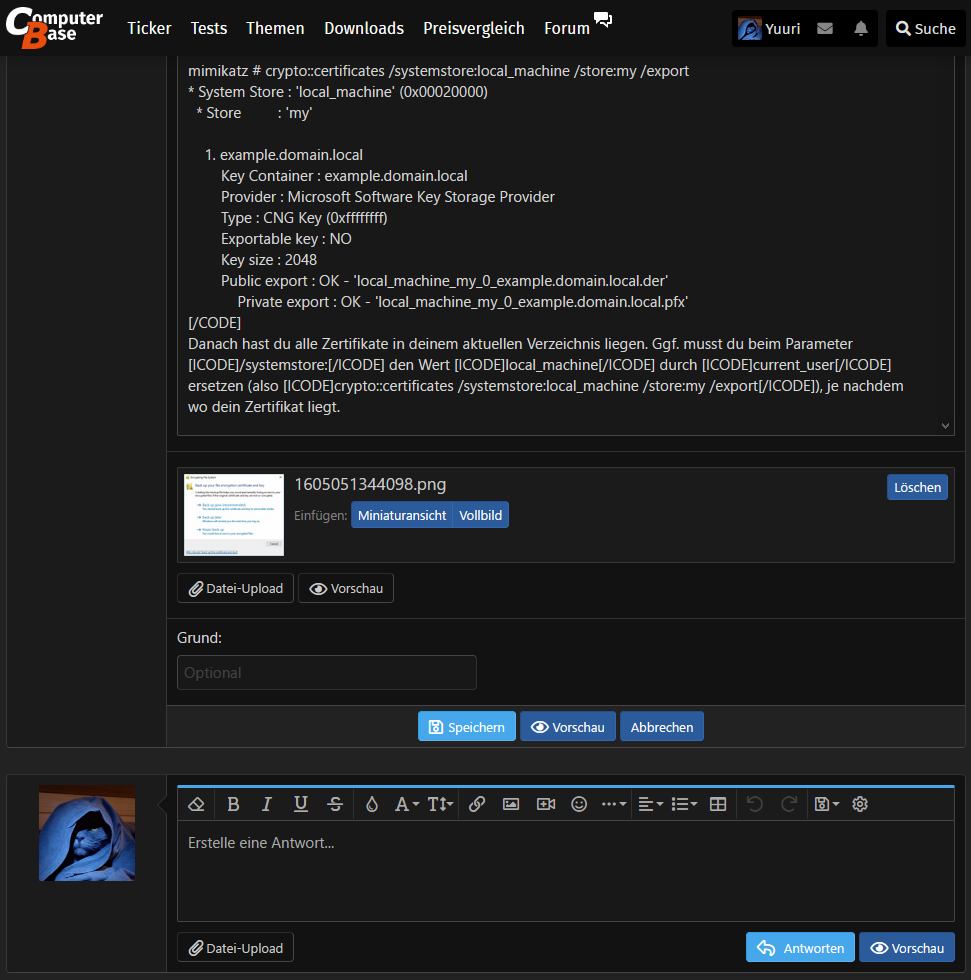Insert an image using picture icon
The image size is (971, 980).
(x=511, y=804)
